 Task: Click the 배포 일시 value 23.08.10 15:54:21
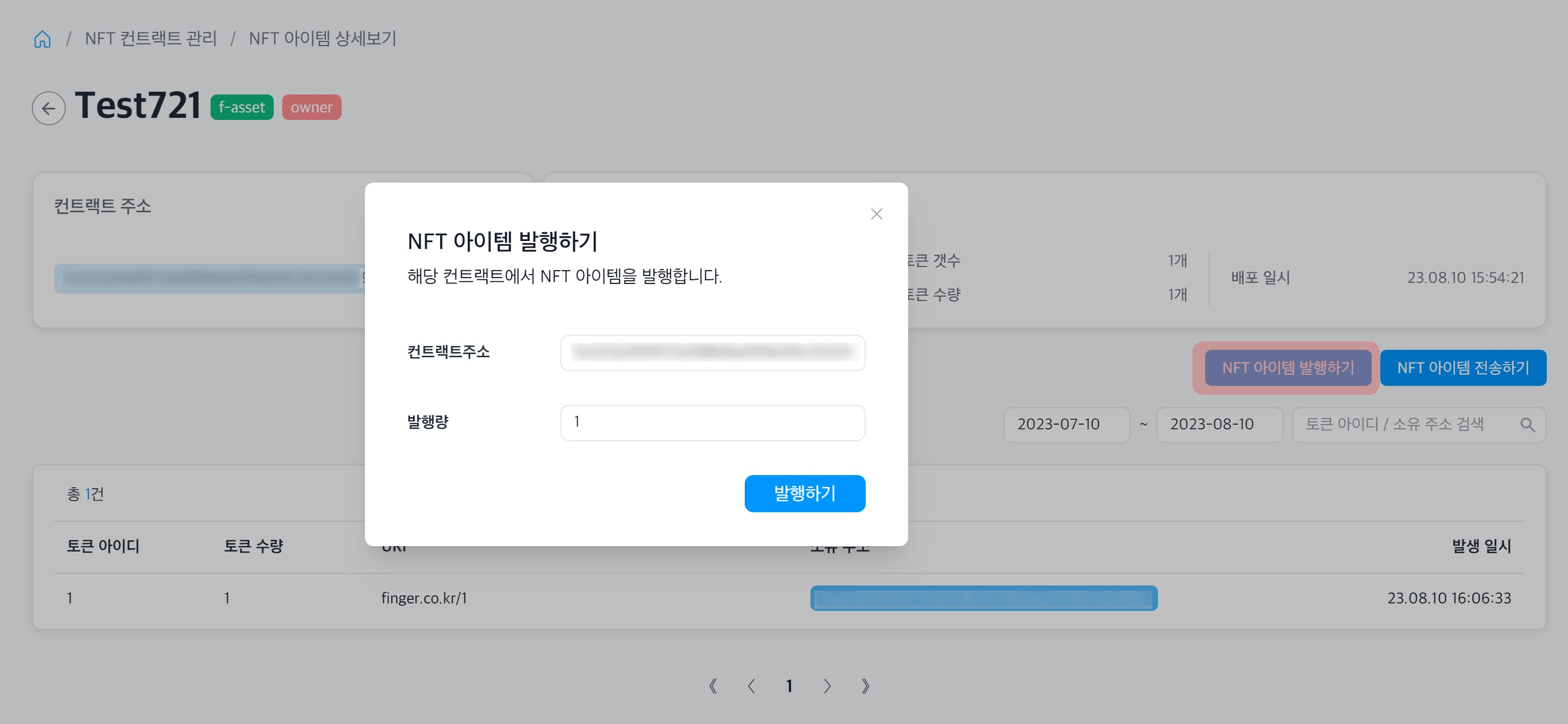pyautogui.click(x=1466, y=278)
